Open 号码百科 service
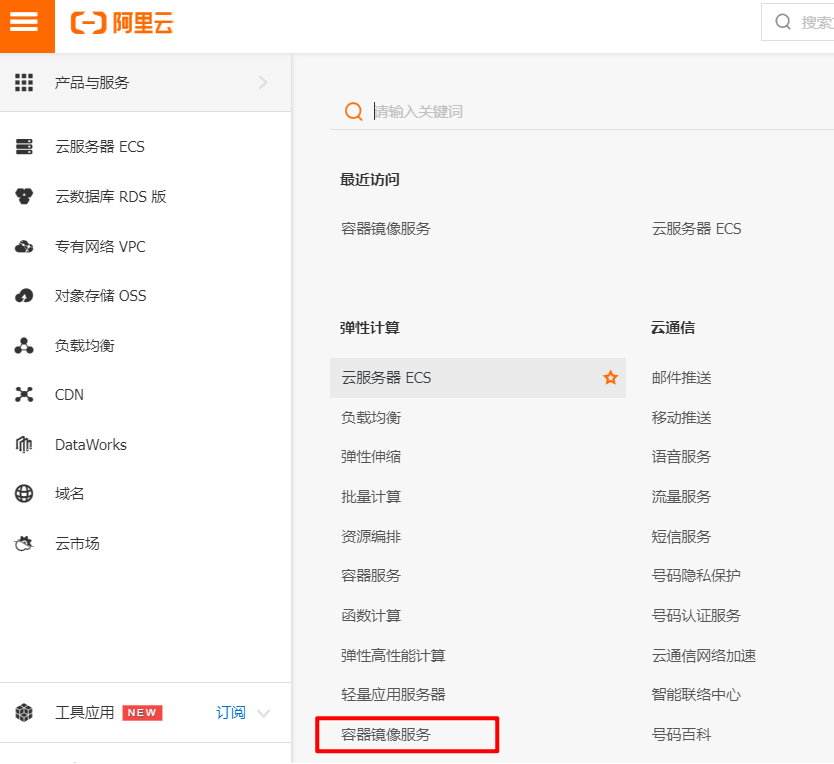Viewport: 834px width, 764px height. (x=681, y=735)
